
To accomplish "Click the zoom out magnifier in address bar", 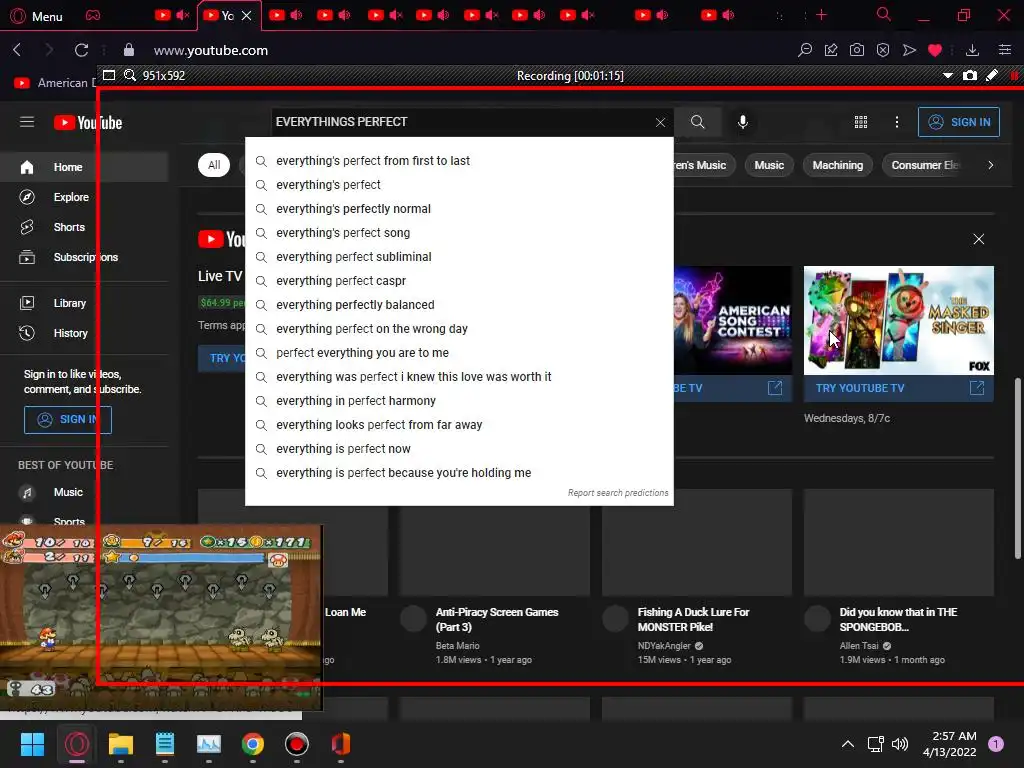I will click(805, 50).
